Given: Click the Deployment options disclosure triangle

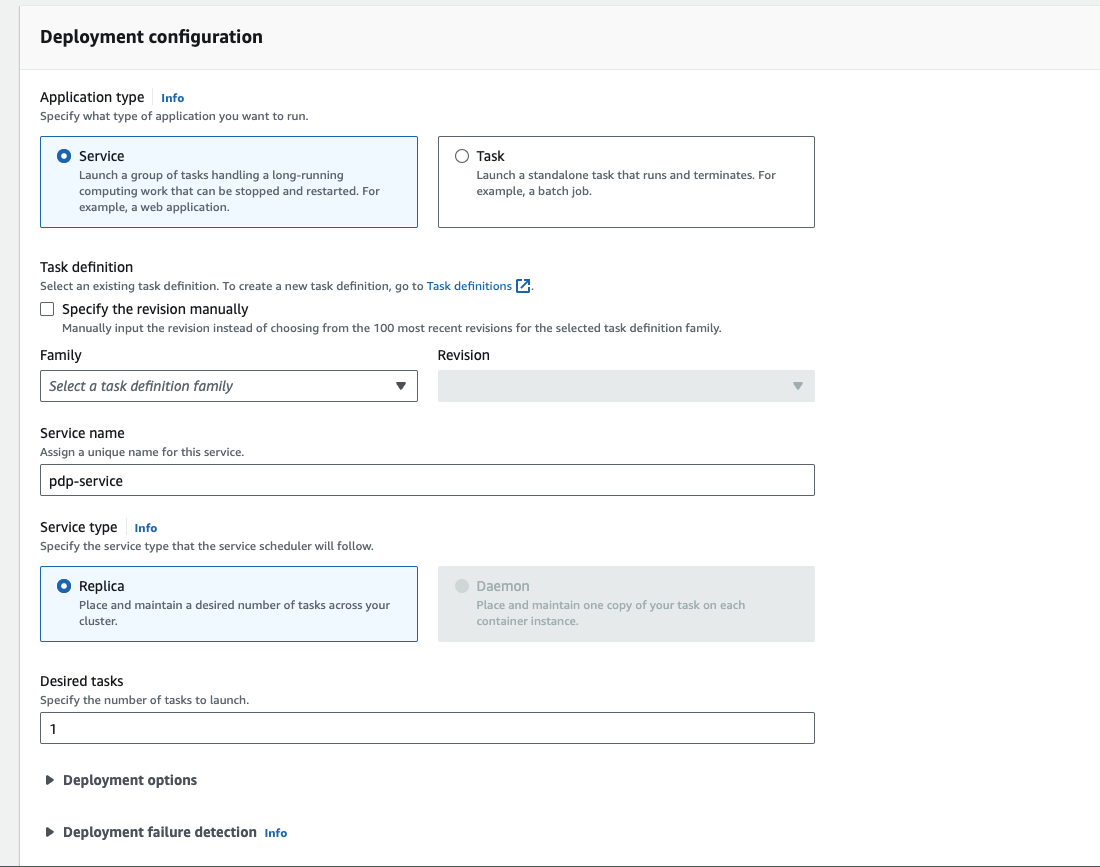Looking at the screenshot, I should pos(49,780).
